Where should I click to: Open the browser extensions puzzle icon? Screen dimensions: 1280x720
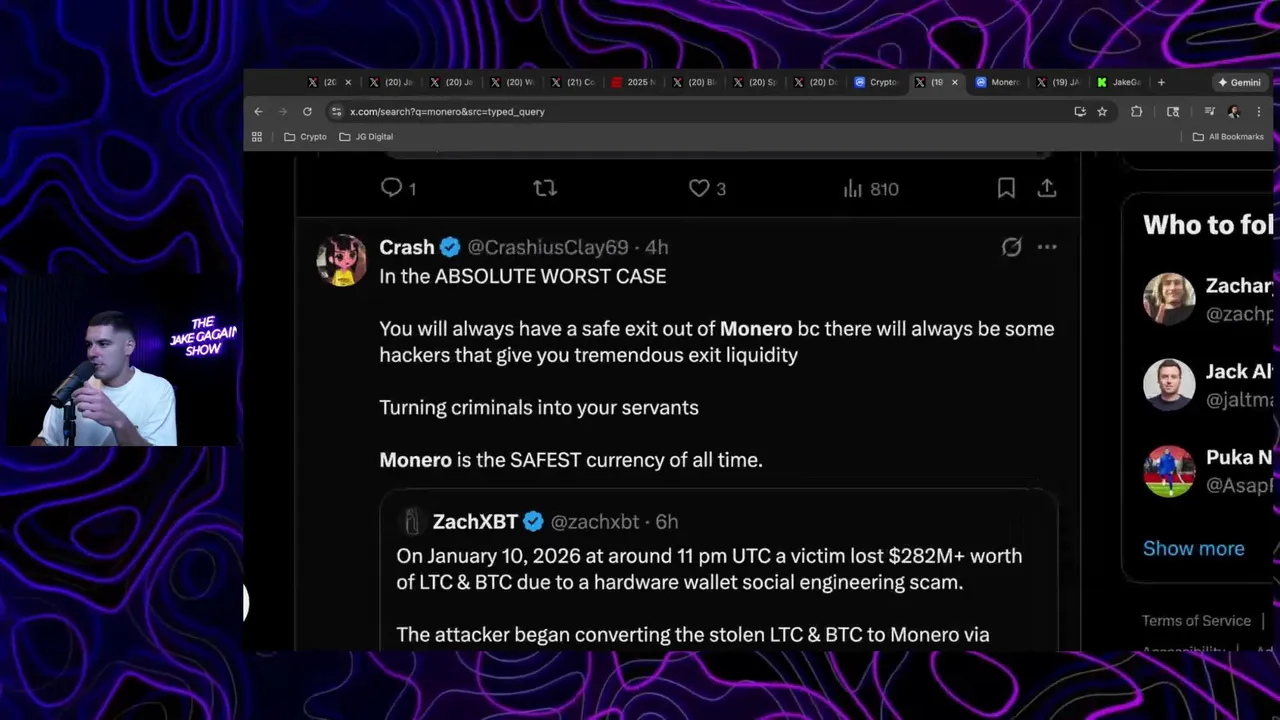[1136, 112]
